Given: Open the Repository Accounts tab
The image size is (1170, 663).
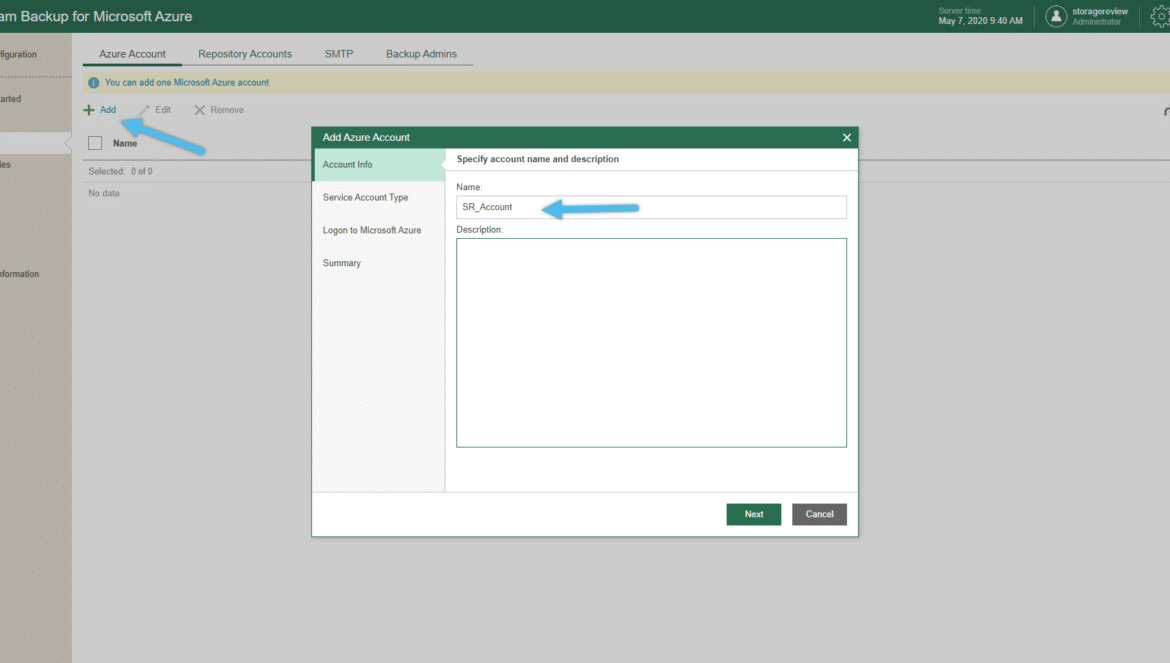Looking at the screenshot, I should tap(245, 54).
